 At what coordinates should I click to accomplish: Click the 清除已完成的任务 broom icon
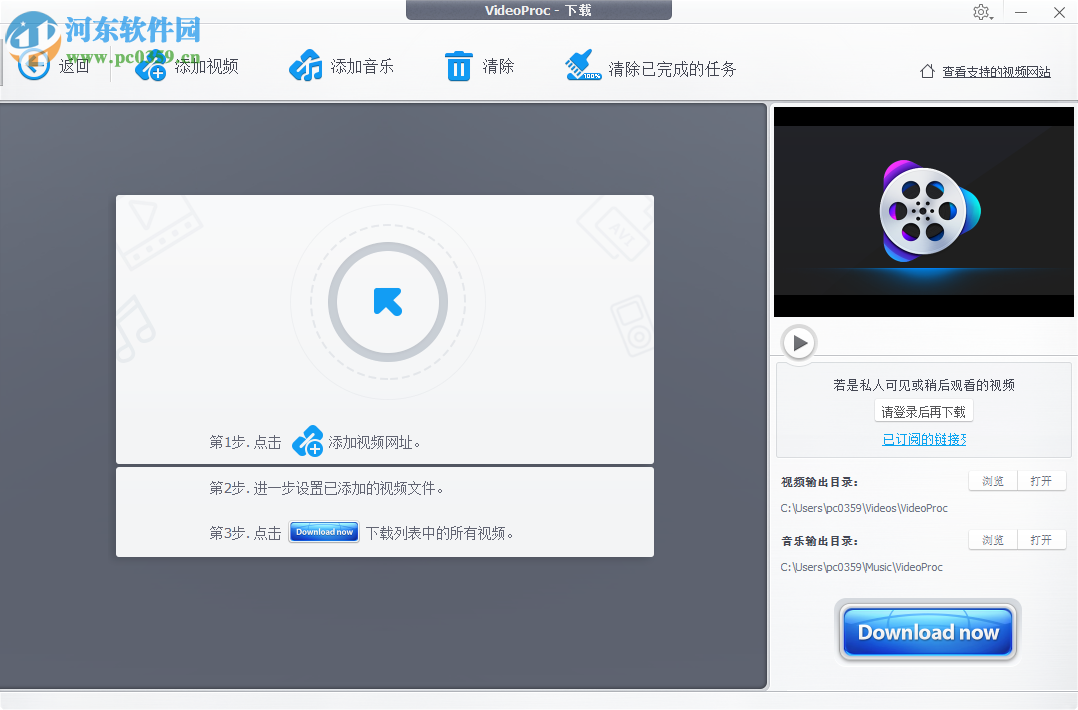coord(582,64)
